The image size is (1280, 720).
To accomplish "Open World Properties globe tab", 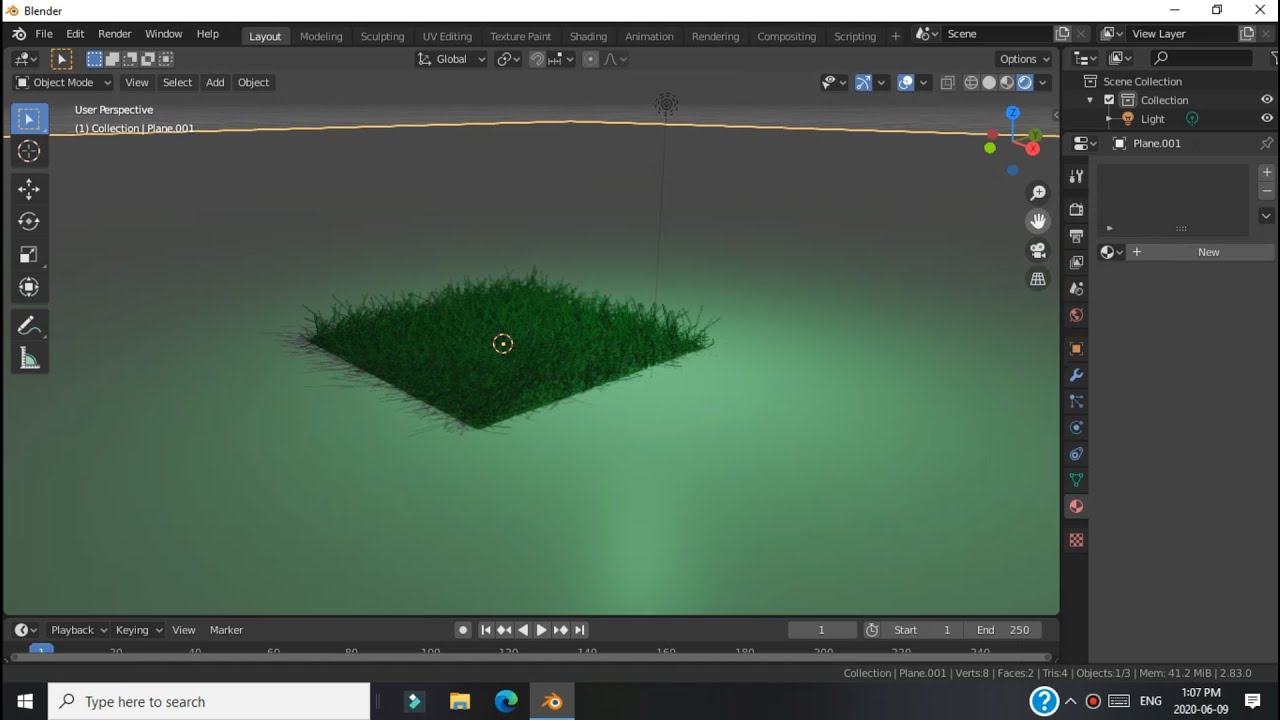I will (1076, 315).
